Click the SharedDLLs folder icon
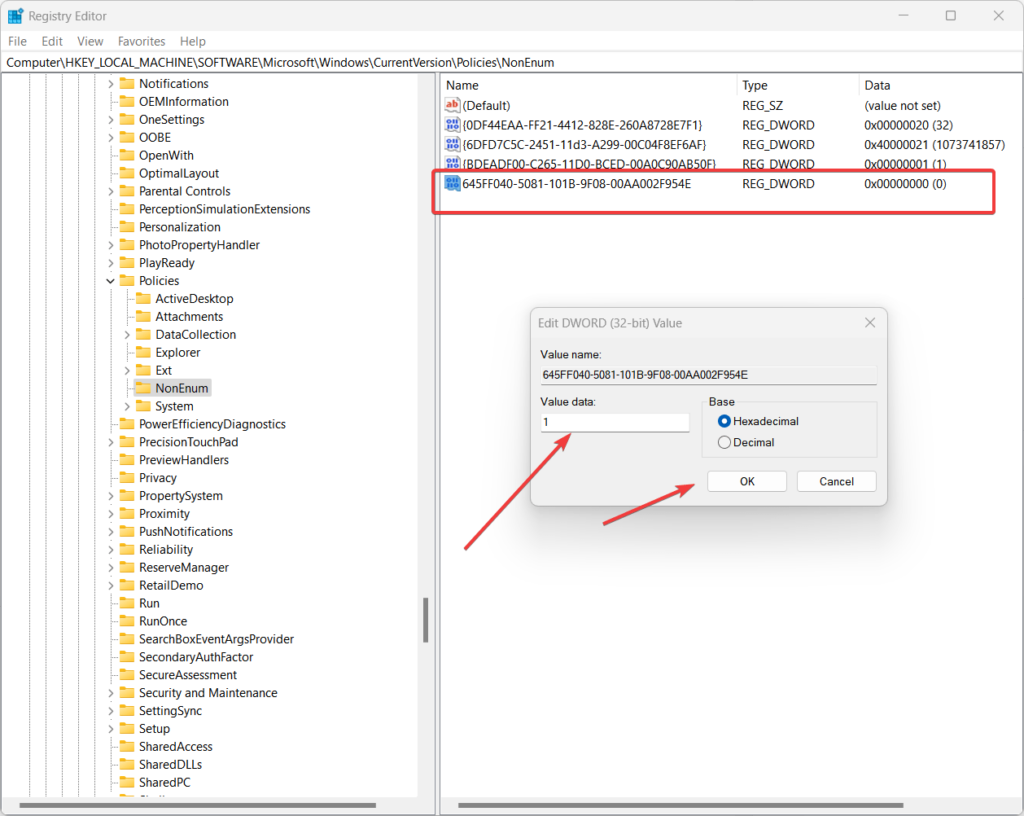Viewport: 1024px width, 816px height. tap(127, 764)
